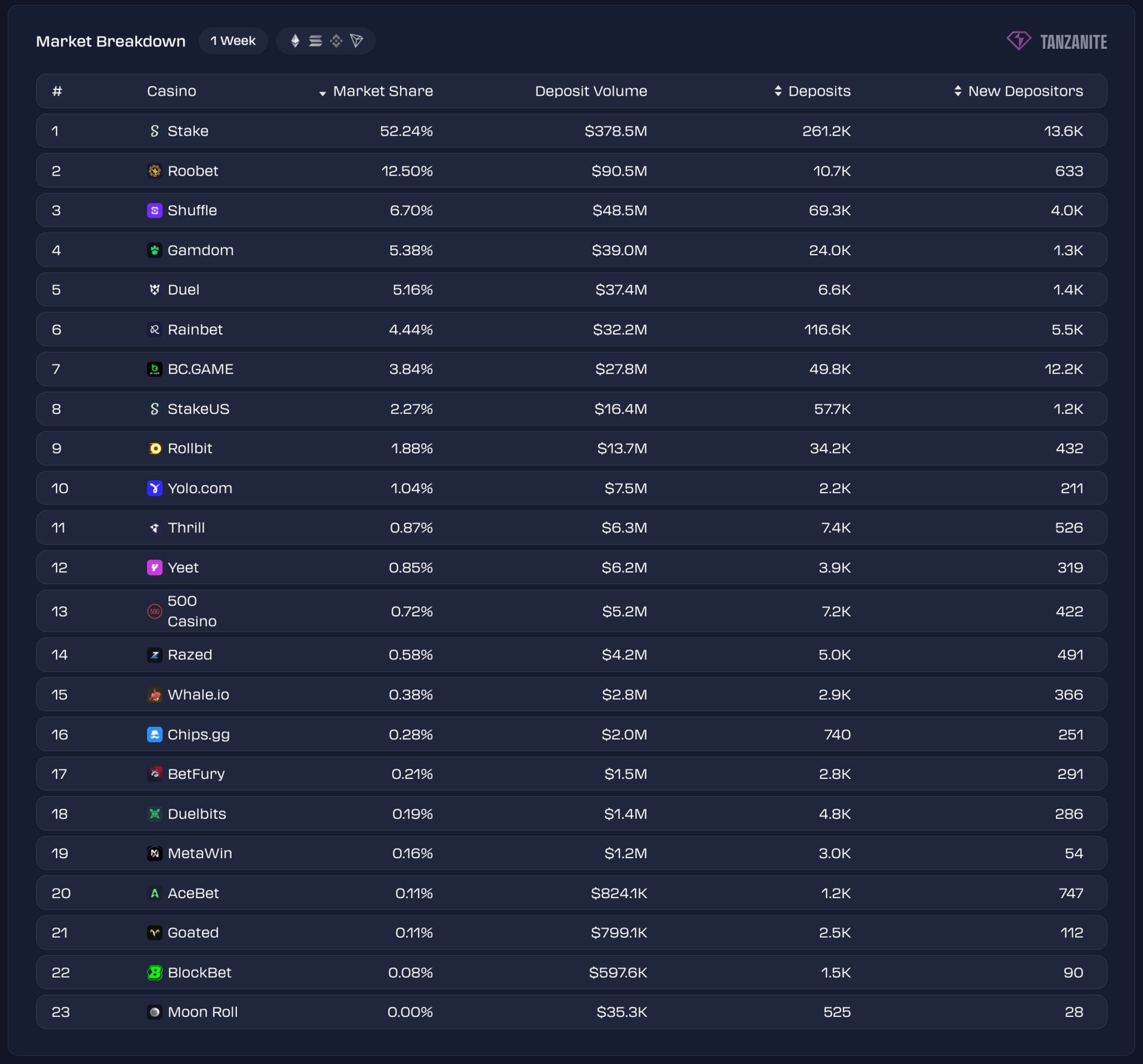The height and width of the screenshot is (1064, 1143).
Task: Click the Tron chain filter icon
Action: pyautogui.click(x=357, y=41)
